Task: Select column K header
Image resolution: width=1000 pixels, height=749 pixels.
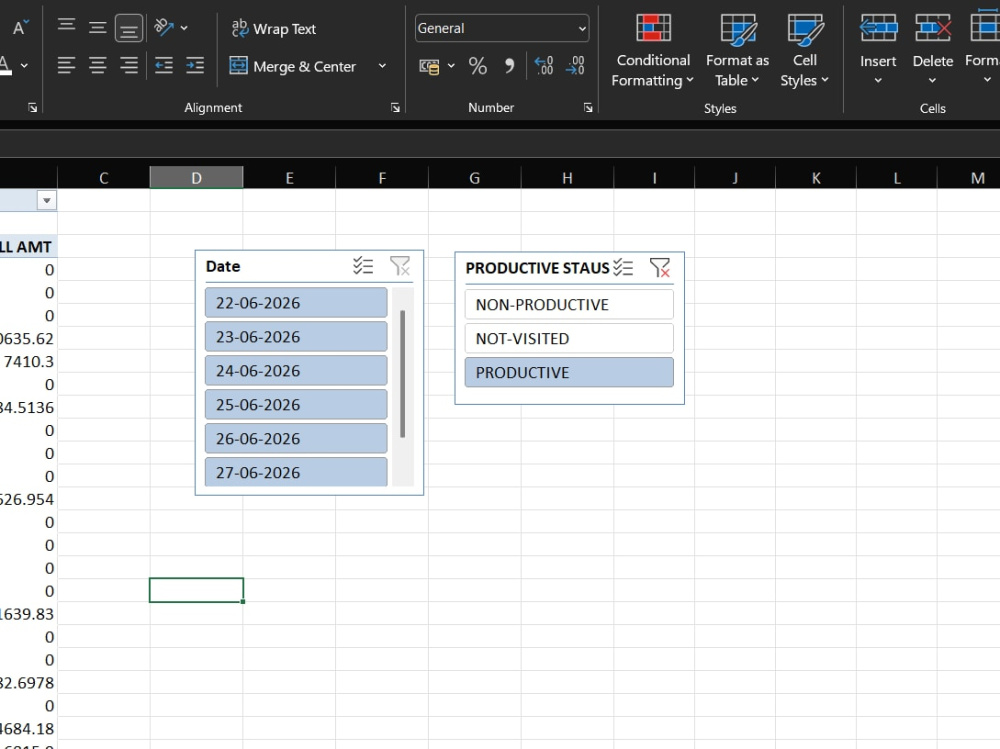Action: (816, 178)
